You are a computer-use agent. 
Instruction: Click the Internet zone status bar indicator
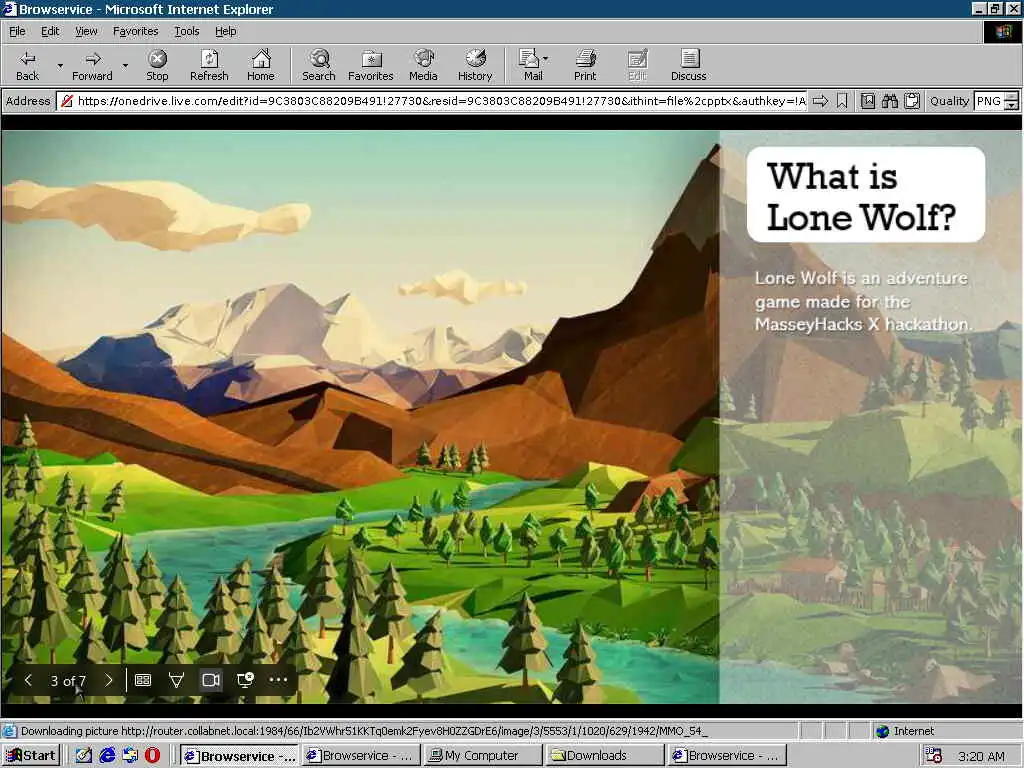point(904,731)
